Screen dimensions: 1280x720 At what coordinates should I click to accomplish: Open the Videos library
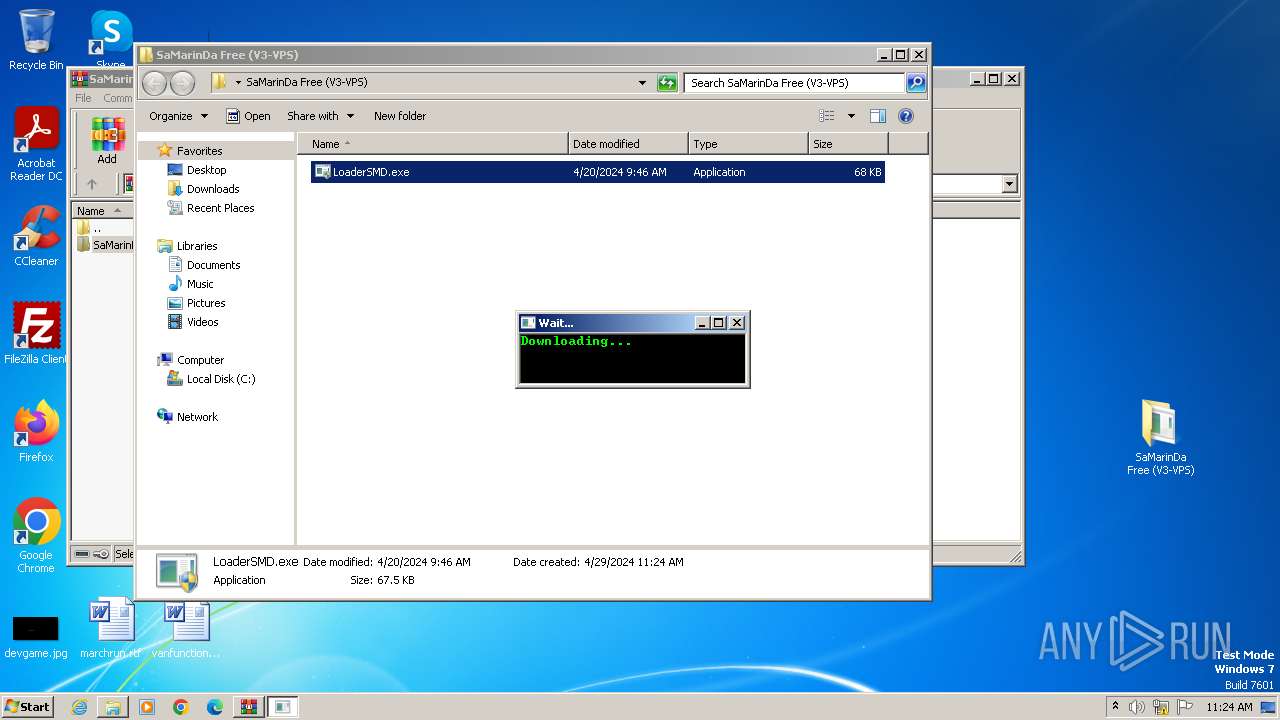point(202,322)
